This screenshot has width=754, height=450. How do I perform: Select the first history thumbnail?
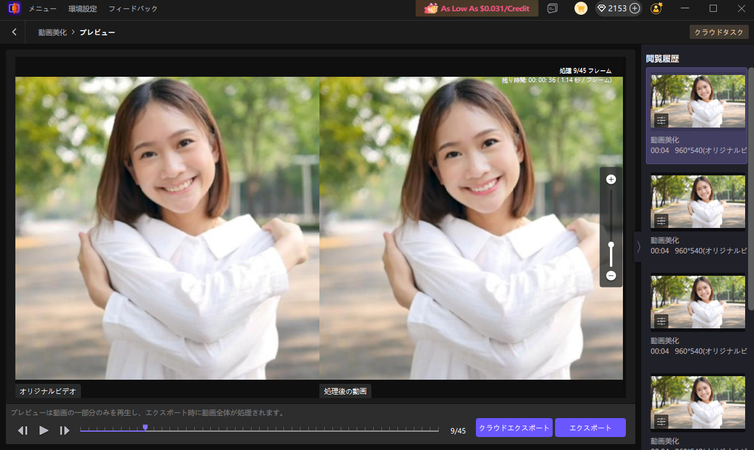coord(698,101)
